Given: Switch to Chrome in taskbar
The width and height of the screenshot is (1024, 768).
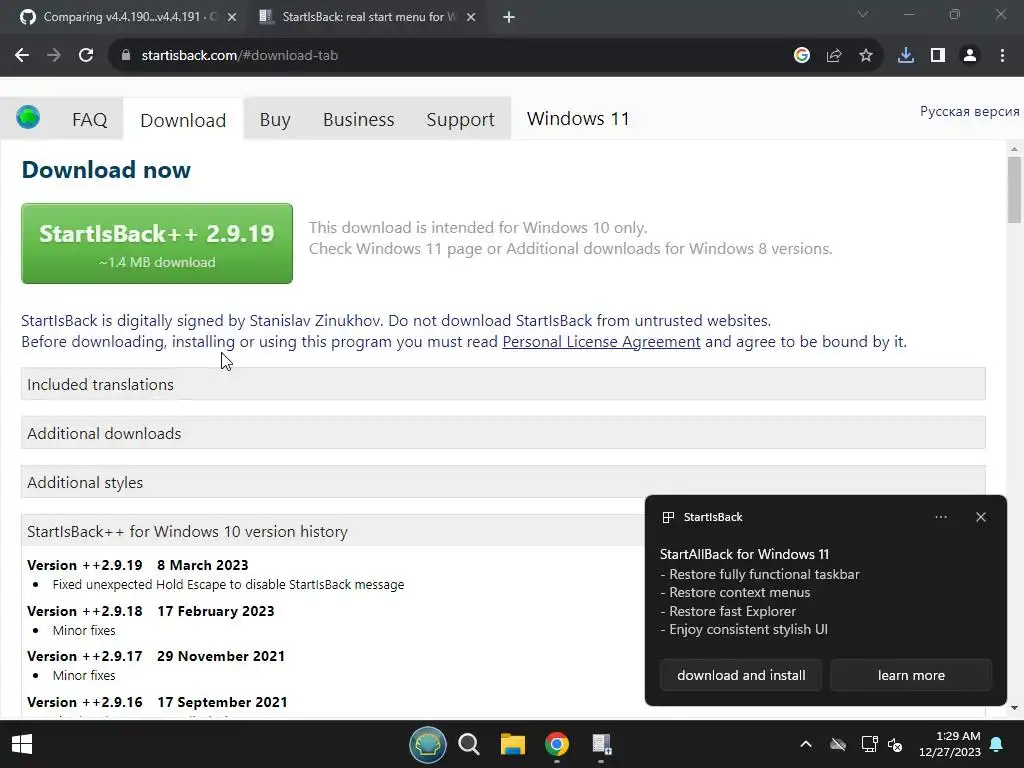Looking at the screenshot, I should [x=557, y=744].
